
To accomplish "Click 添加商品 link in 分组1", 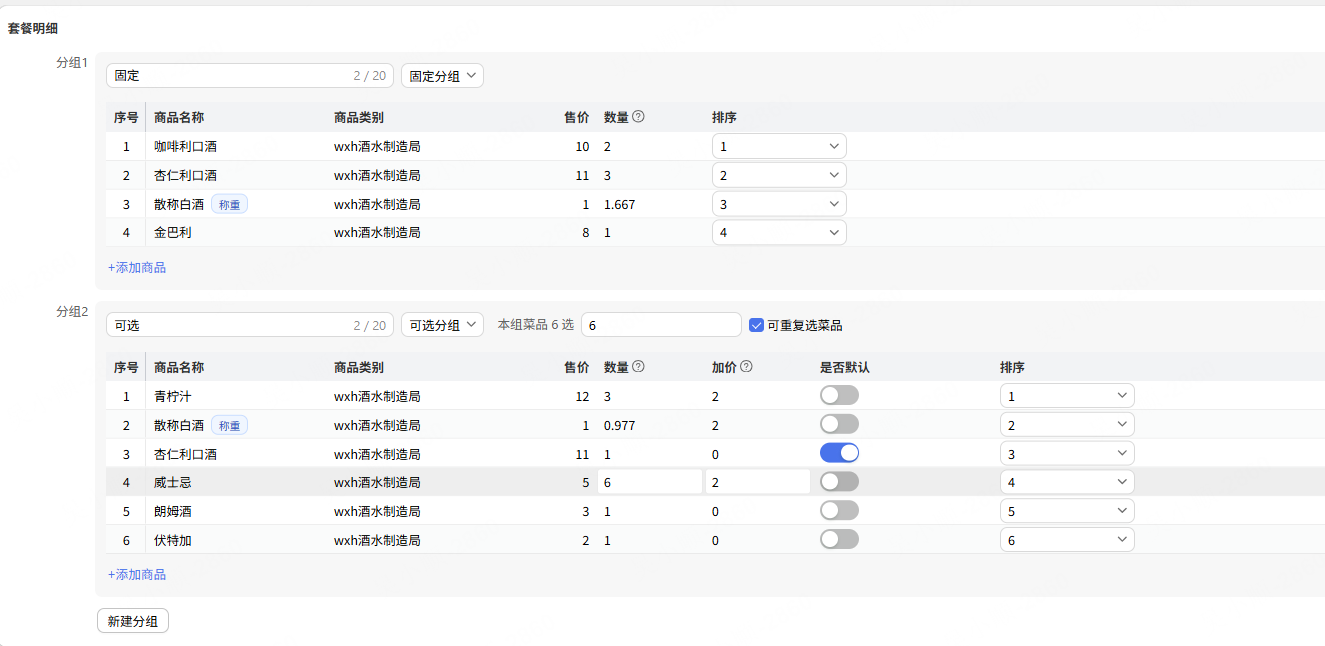I will [137, 268].
